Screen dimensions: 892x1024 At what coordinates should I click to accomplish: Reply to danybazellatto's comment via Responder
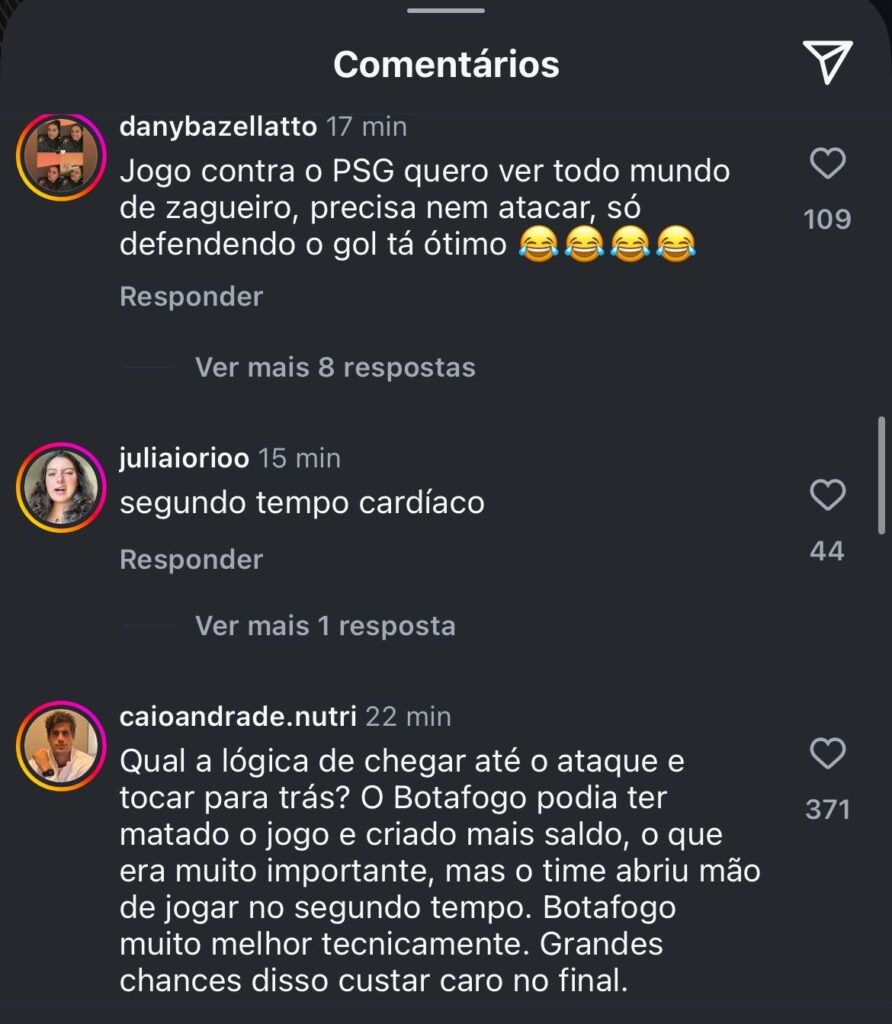pyautogui.click(x=191, y=297)
